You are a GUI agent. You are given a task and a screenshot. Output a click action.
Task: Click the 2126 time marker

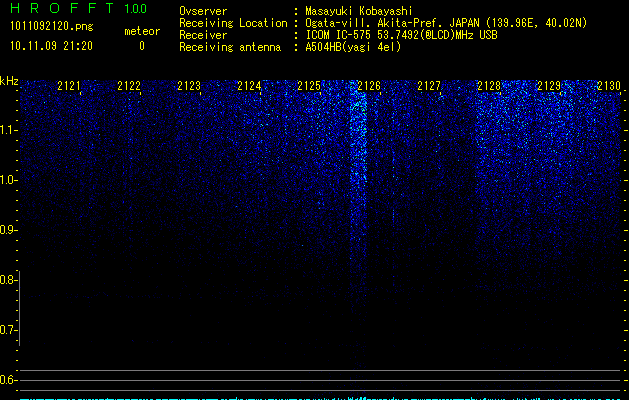pyautogui.click(x=369, y=85)
